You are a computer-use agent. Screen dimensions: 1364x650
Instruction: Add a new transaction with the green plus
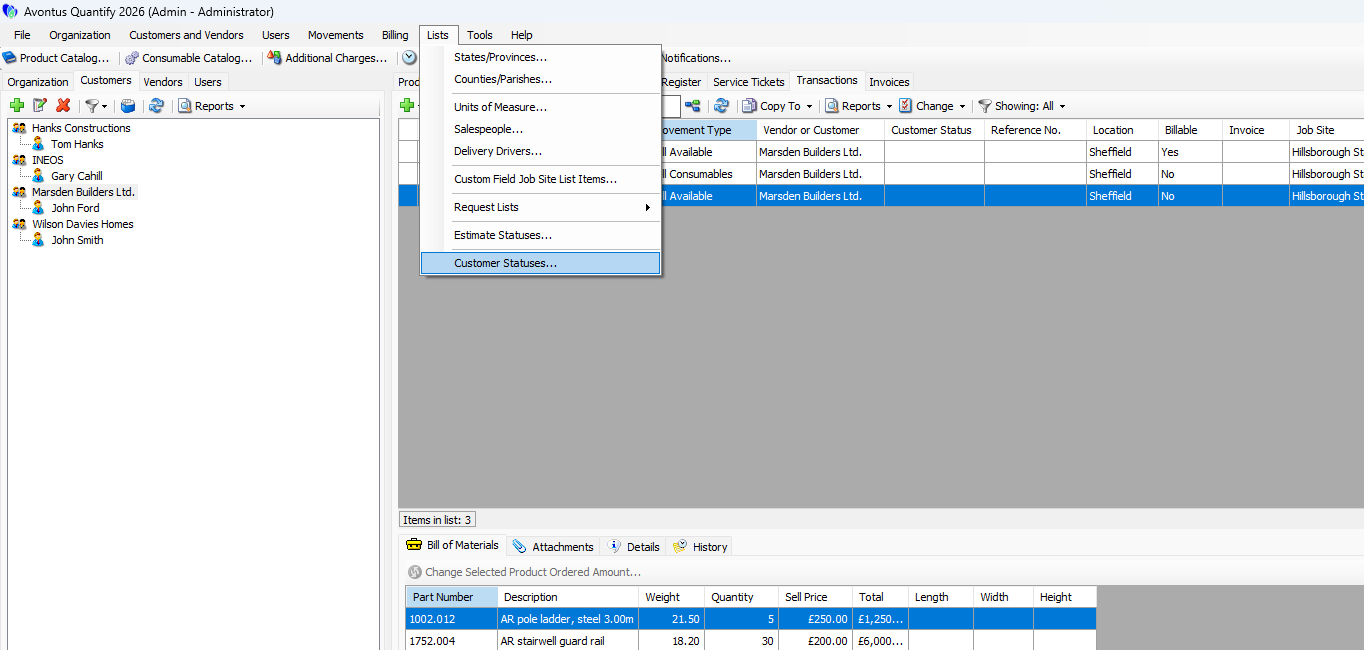coord(407,106)
